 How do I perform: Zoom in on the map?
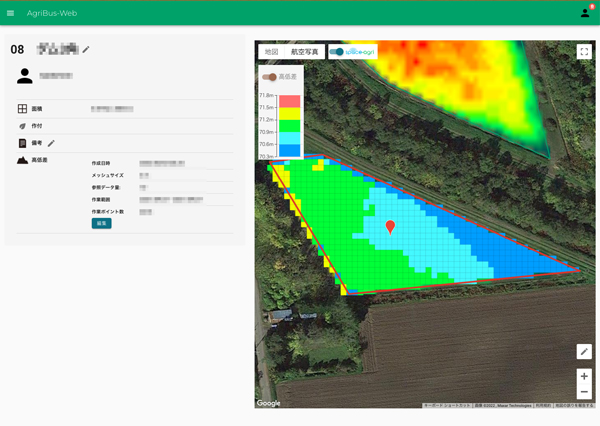pos(584,376)
